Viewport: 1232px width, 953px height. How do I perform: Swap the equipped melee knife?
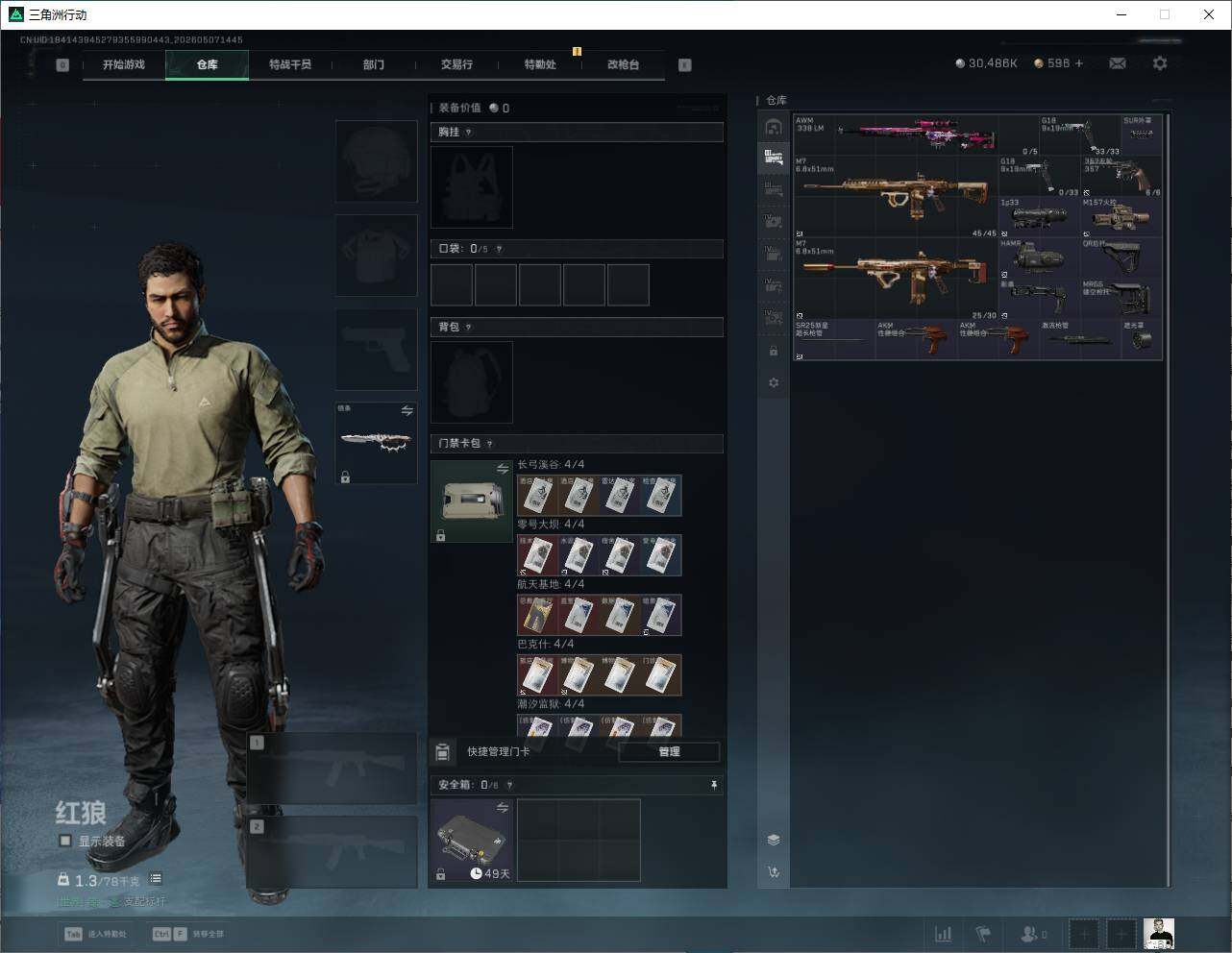407,410
